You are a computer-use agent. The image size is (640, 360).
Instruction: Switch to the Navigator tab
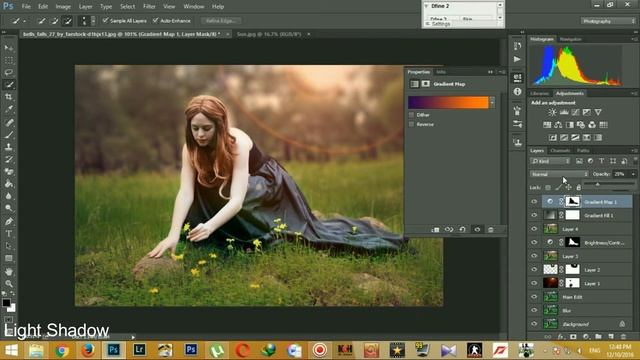(x=570, y=39)
